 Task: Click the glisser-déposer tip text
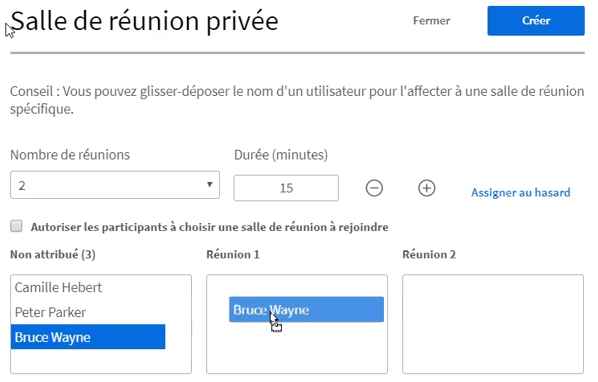pos(297,100)
